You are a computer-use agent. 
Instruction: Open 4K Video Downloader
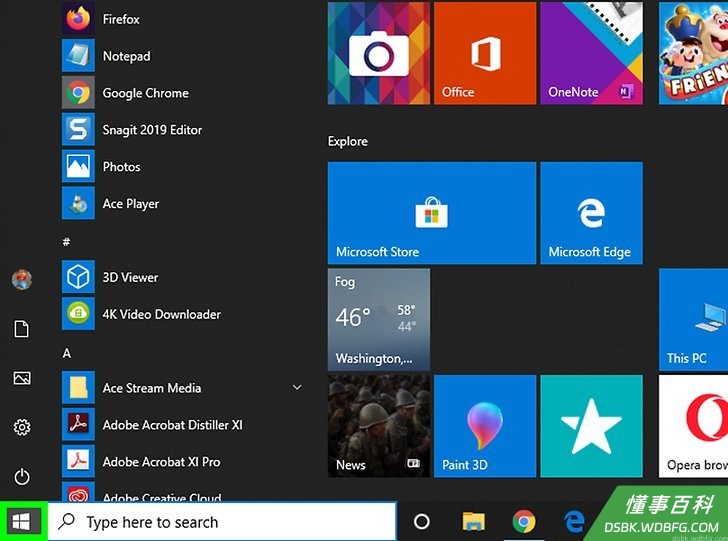click(x=183, y=314)
